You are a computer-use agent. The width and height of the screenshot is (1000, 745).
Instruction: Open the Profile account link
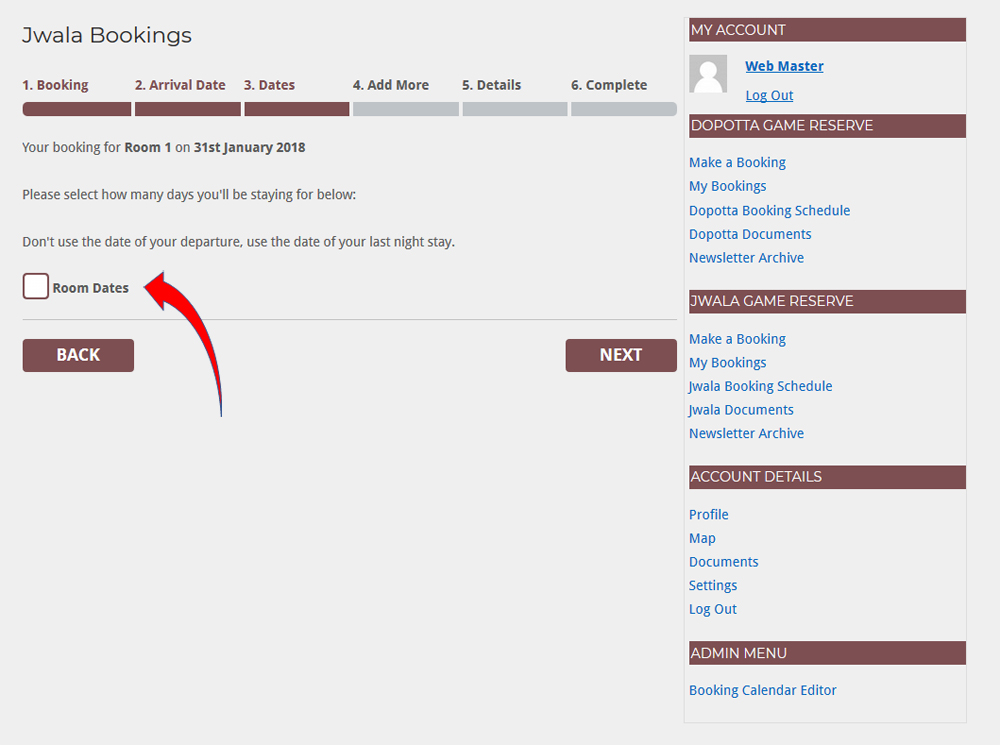(708, 514)
